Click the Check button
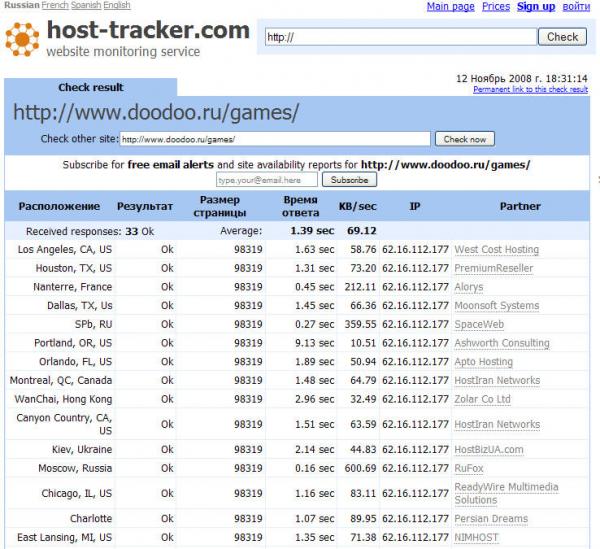Viewport: 600px width, 549px height. pos(562,37)
